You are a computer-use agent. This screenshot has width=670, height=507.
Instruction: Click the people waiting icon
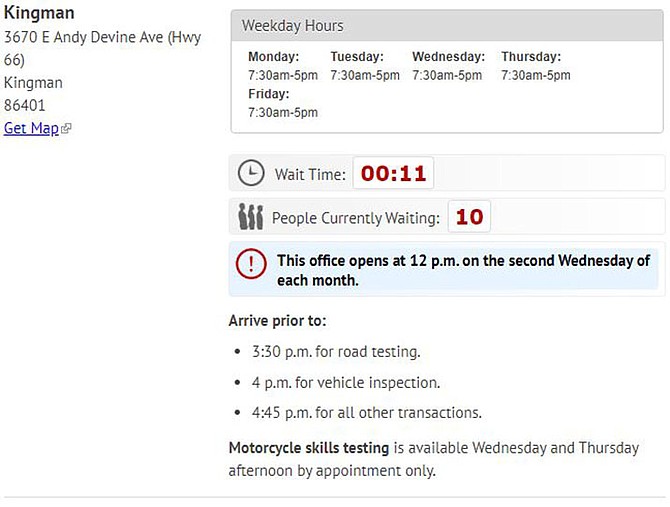tap(250, 217)
